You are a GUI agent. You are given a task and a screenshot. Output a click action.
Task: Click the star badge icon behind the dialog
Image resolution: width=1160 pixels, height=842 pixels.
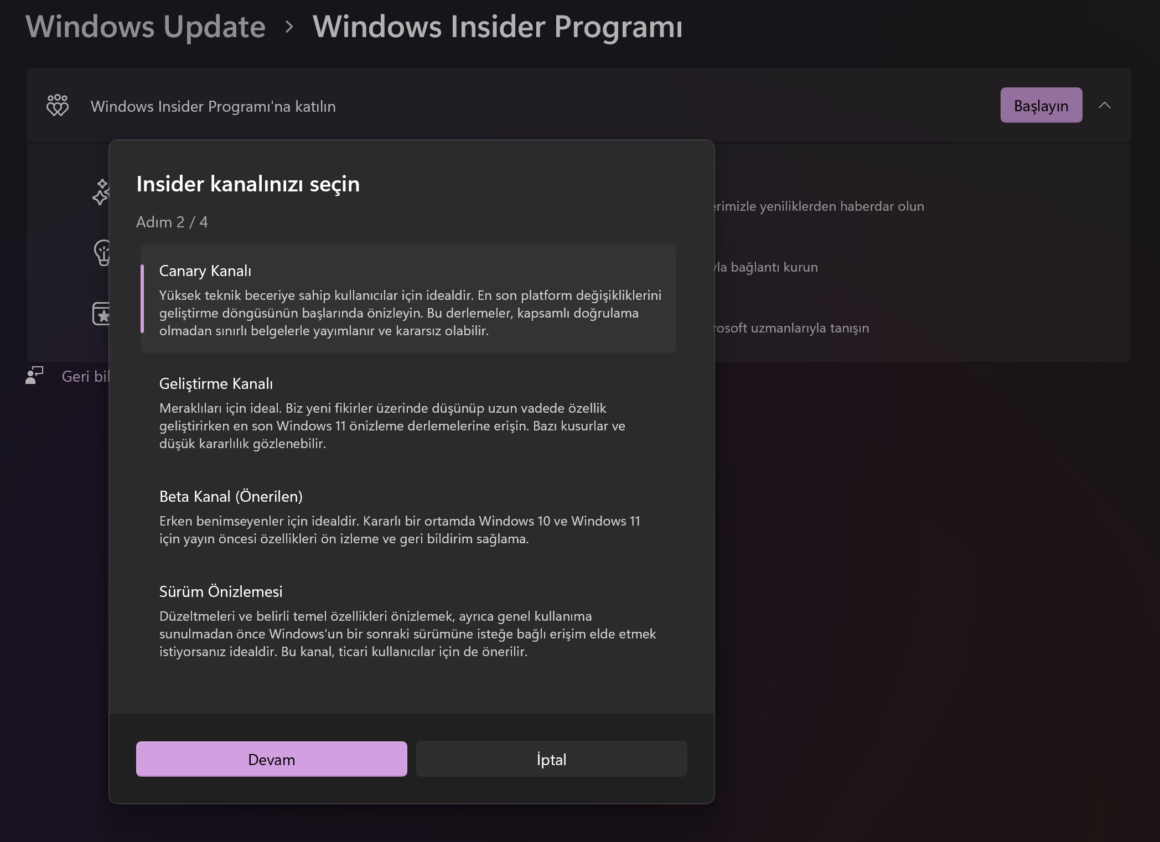(x=101, y=314)
